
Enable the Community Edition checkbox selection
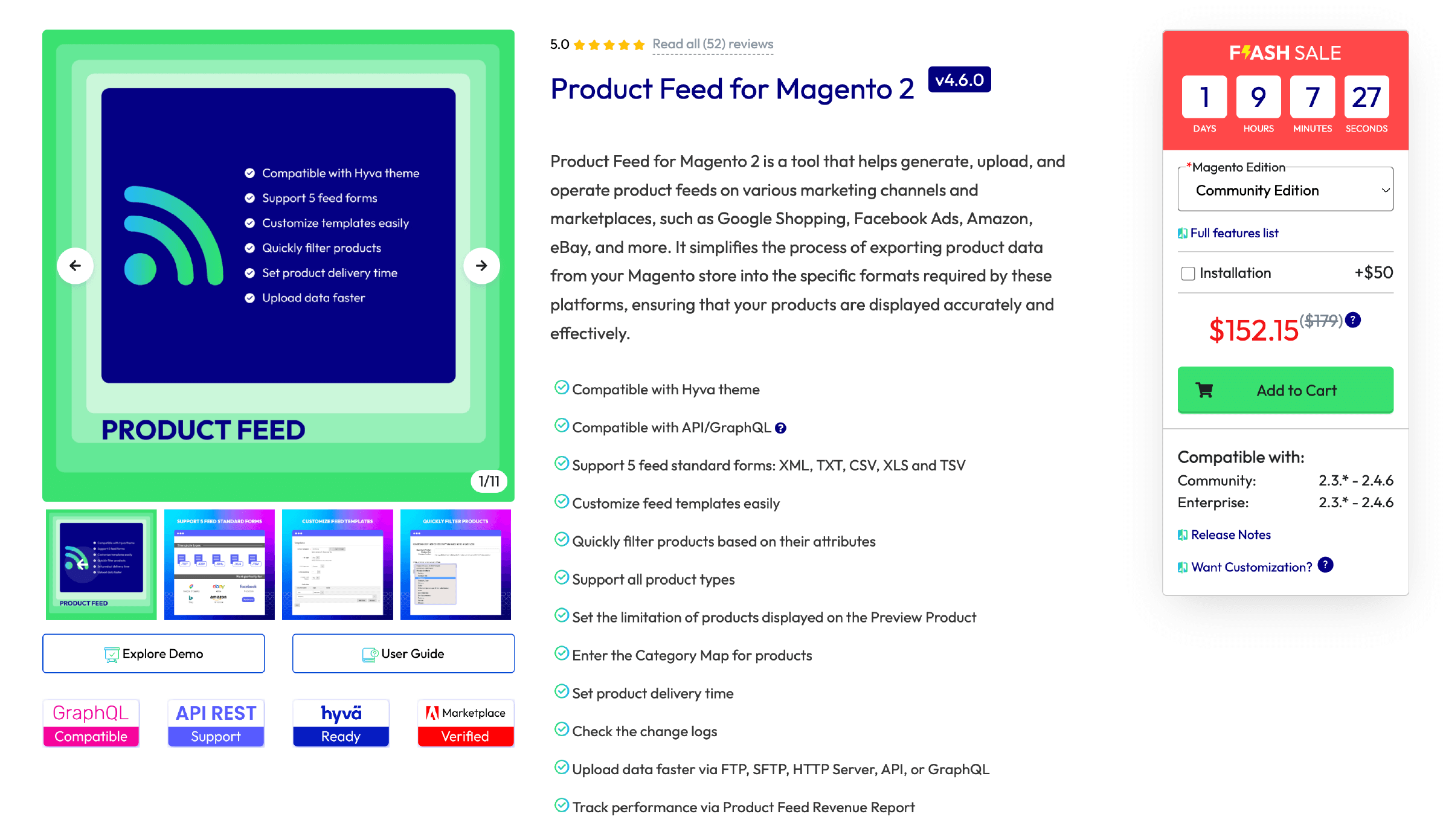(1285, 191)
